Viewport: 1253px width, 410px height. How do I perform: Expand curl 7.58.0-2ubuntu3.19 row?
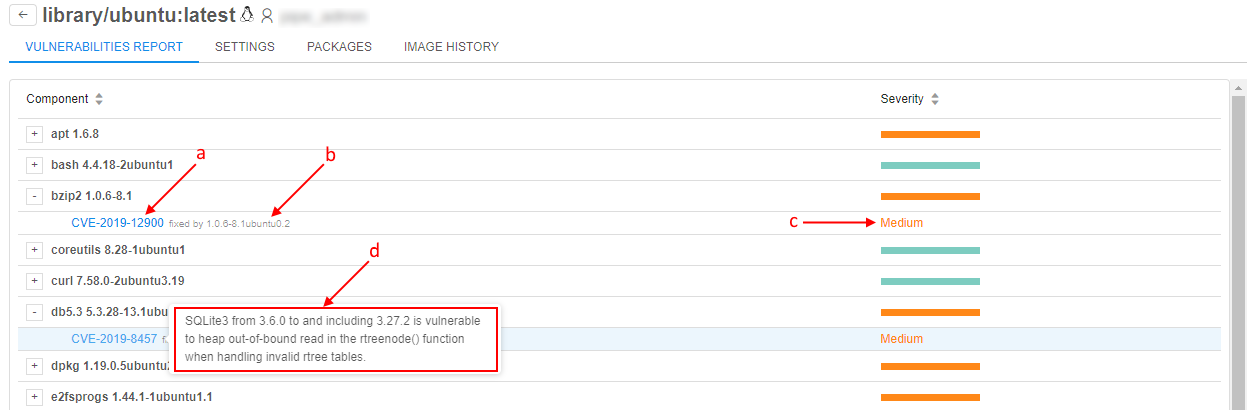(x=34, y=281)
